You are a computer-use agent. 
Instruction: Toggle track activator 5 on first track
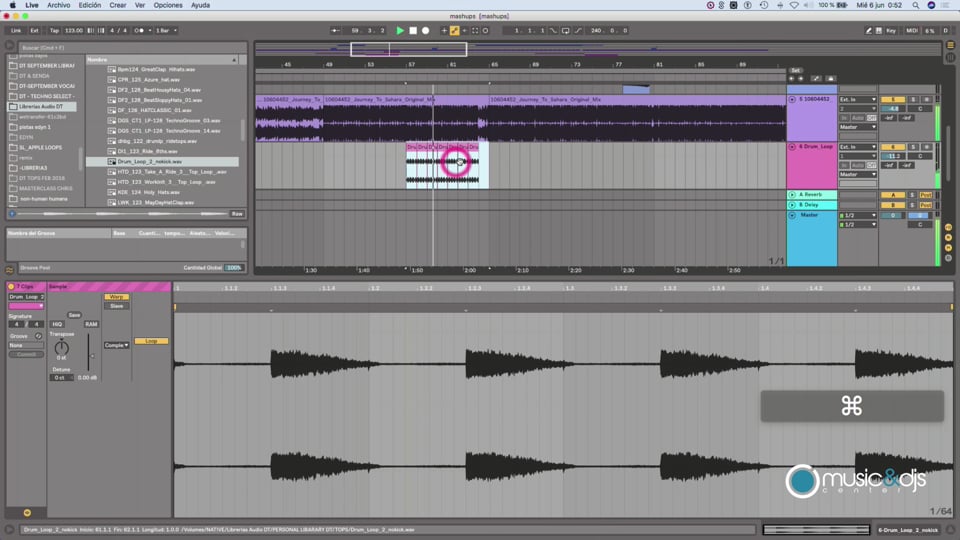click(x=893, y=99)
